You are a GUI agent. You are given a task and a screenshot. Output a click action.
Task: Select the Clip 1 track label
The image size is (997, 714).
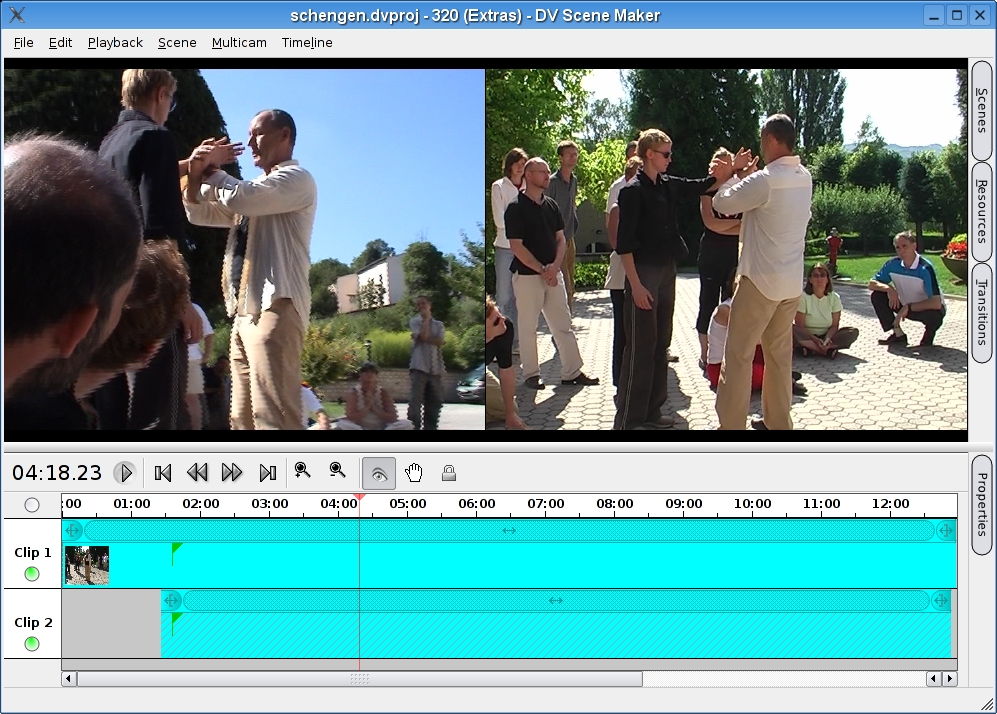(32, 553)
